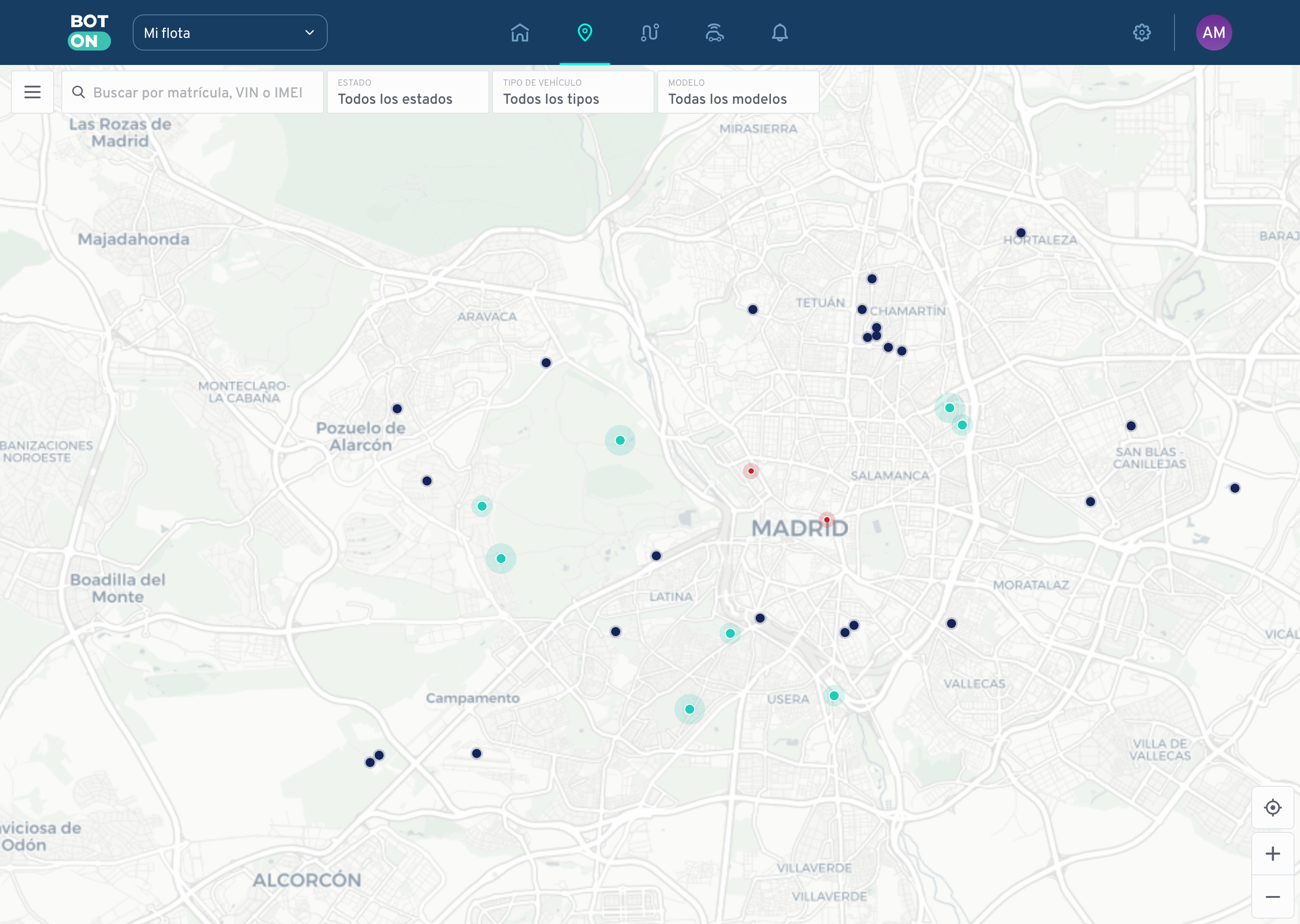1300x924 pixels.
Task: Switch to the active map tab in navigation
Action: coord(585,32)
